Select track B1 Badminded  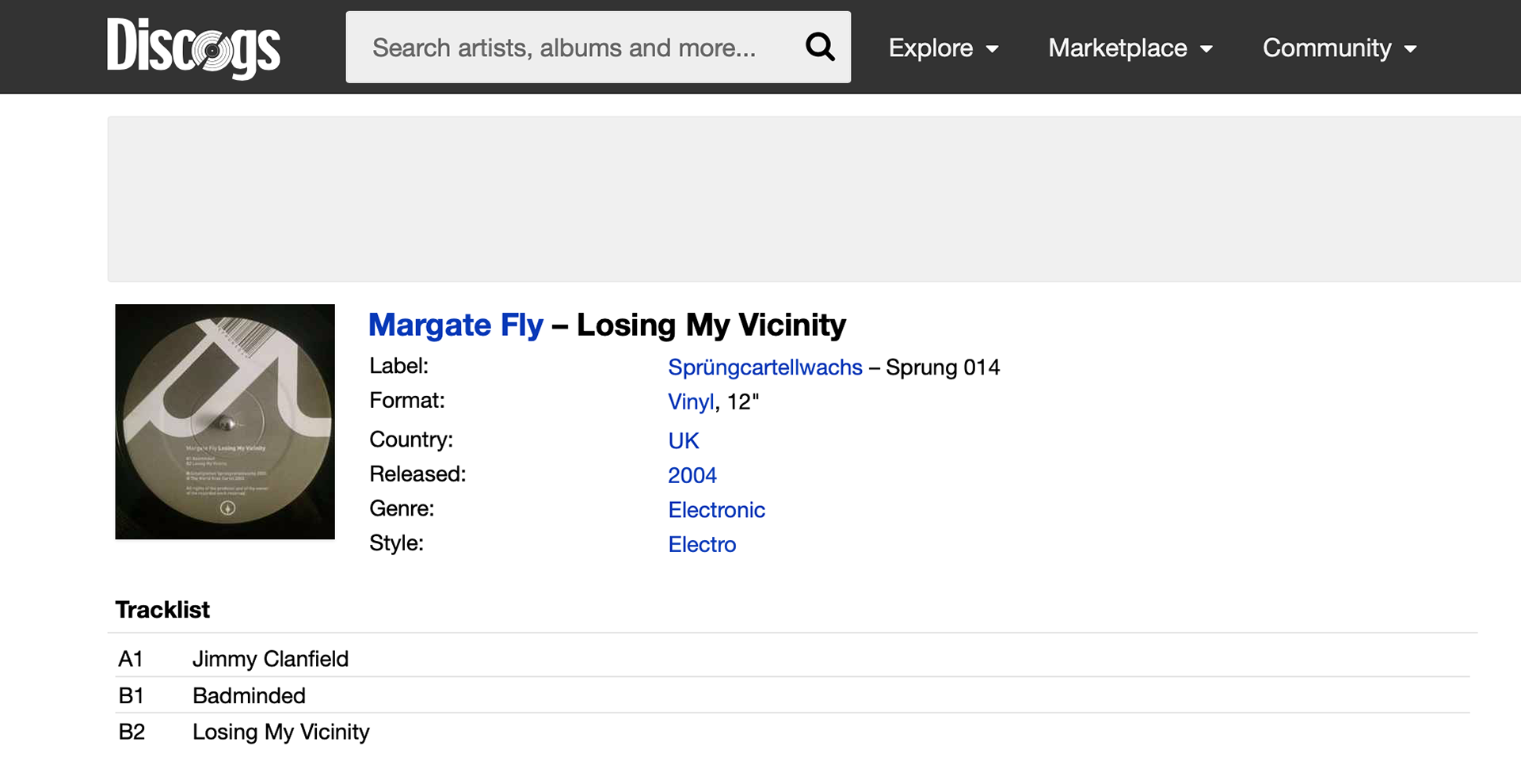(x=249, y=695)
